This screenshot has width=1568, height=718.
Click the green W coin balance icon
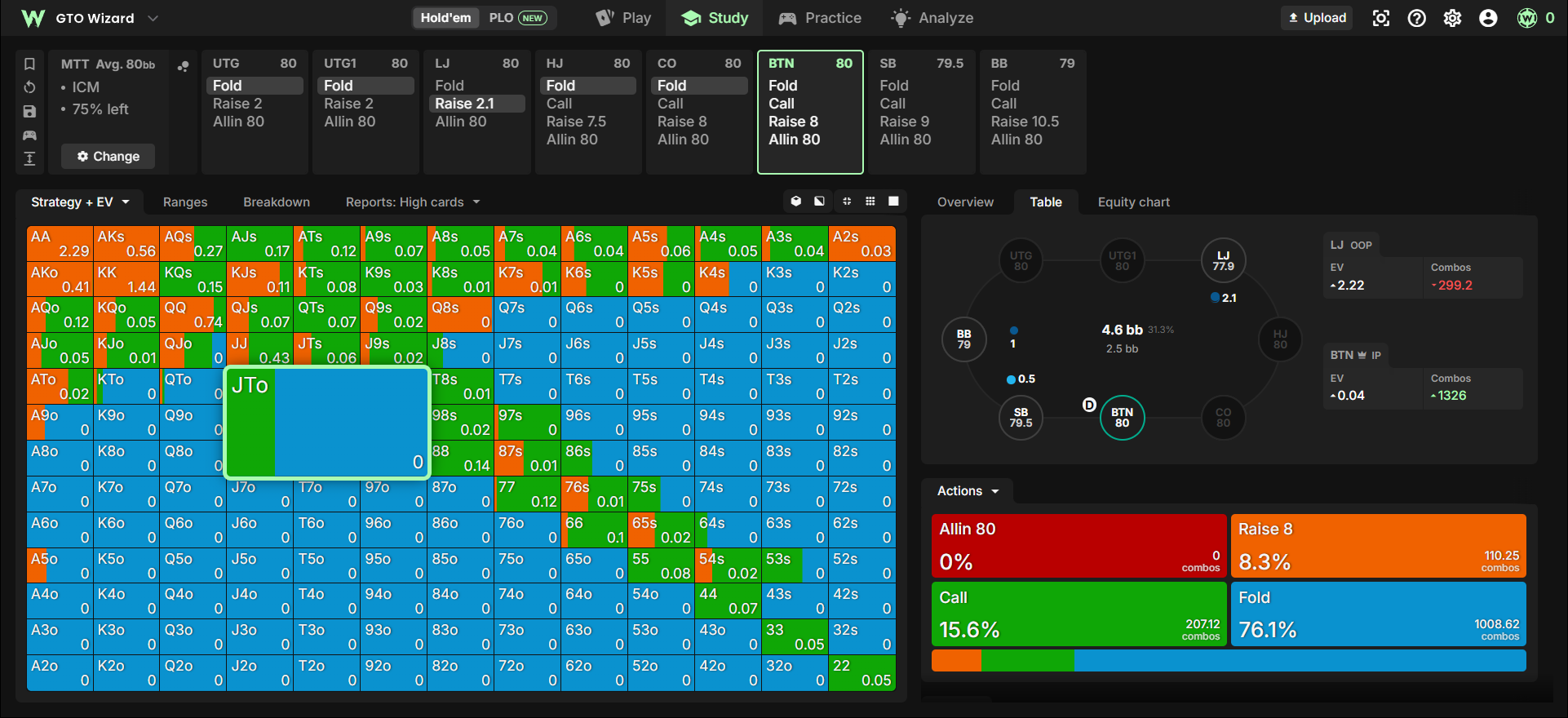(1527, 18)
